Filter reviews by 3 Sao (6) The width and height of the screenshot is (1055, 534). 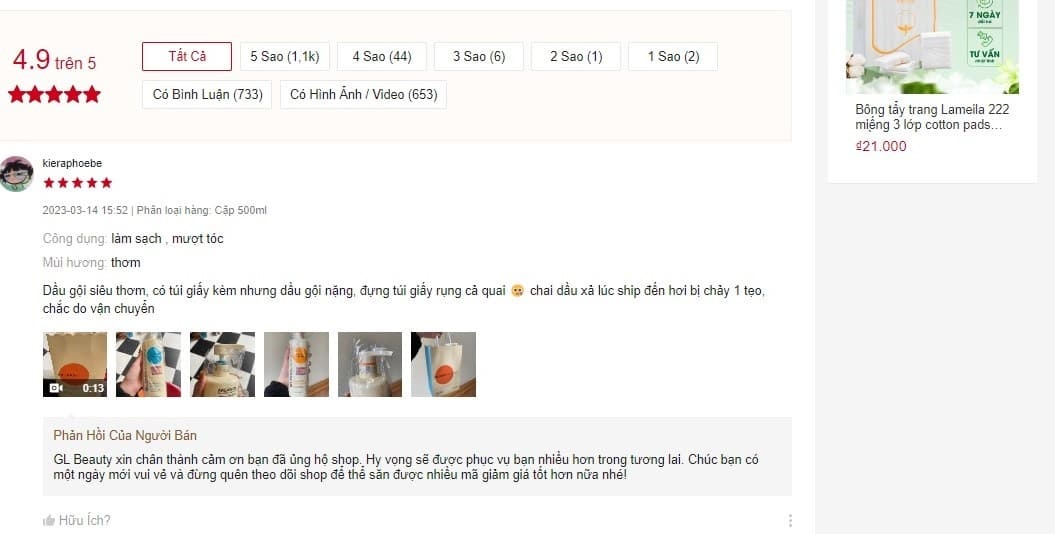coord(478,56)
